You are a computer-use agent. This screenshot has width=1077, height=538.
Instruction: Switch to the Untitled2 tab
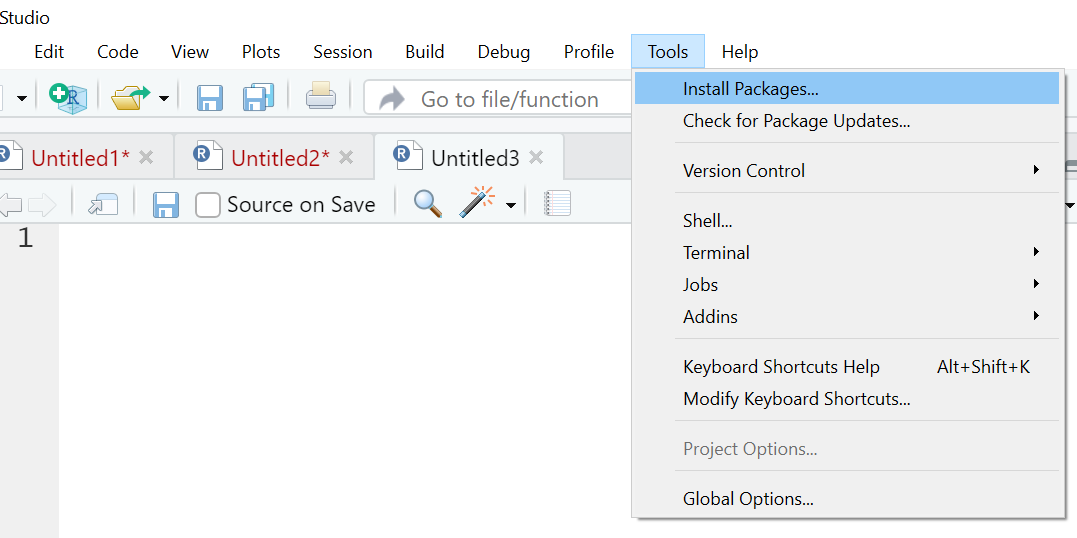tap(280, 158)
